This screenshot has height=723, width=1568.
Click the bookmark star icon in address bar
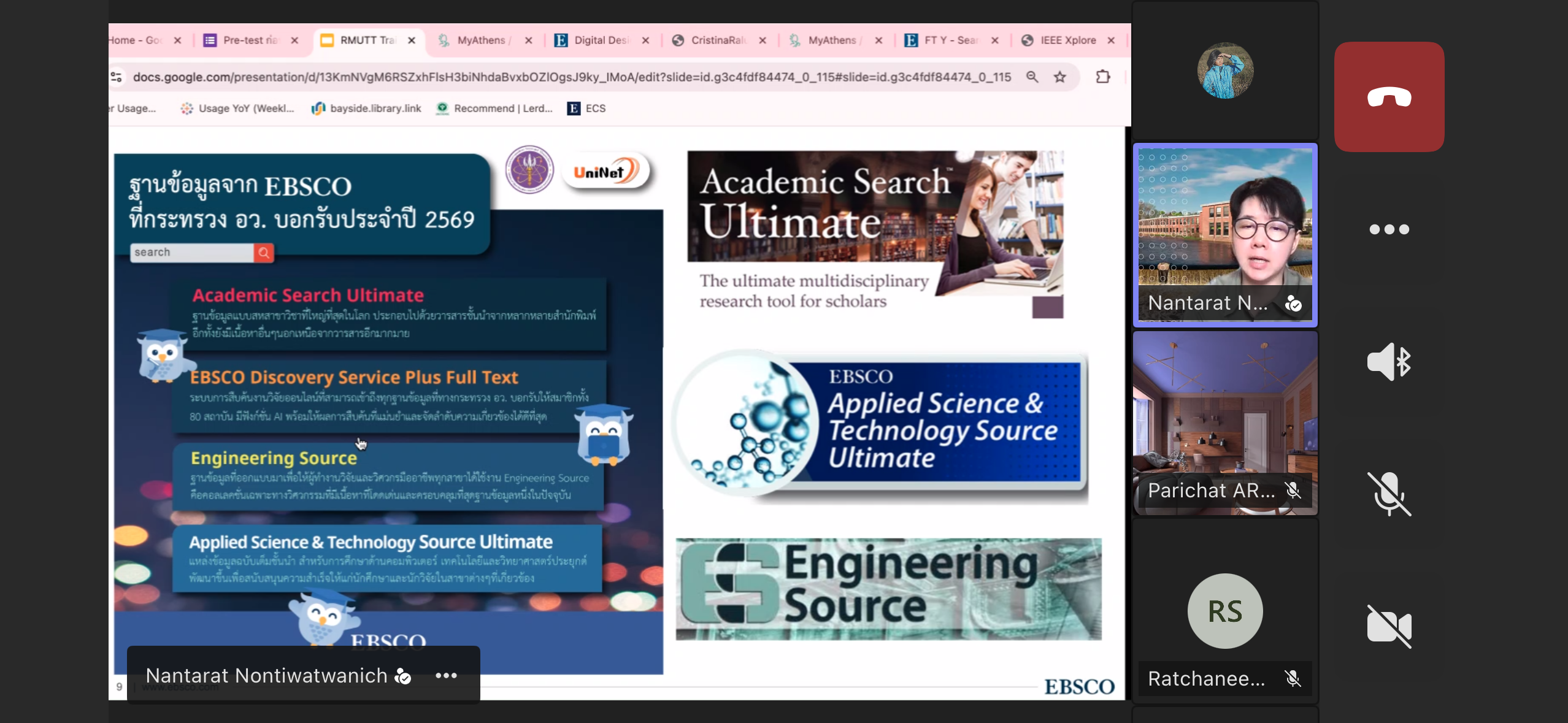click(1060, 77)
